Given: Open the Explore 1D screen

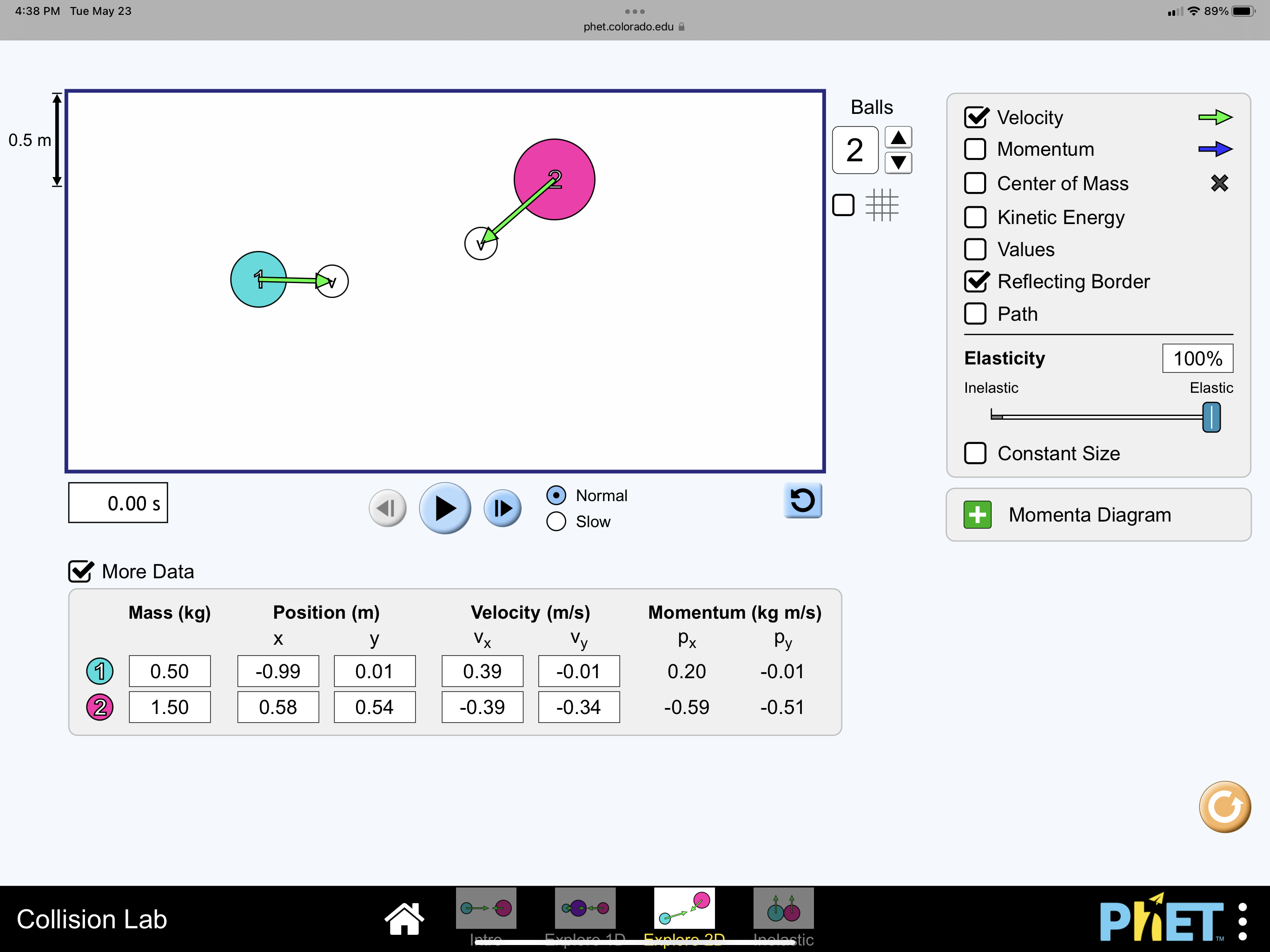Looking at the screenshot, I should (584, 908).
